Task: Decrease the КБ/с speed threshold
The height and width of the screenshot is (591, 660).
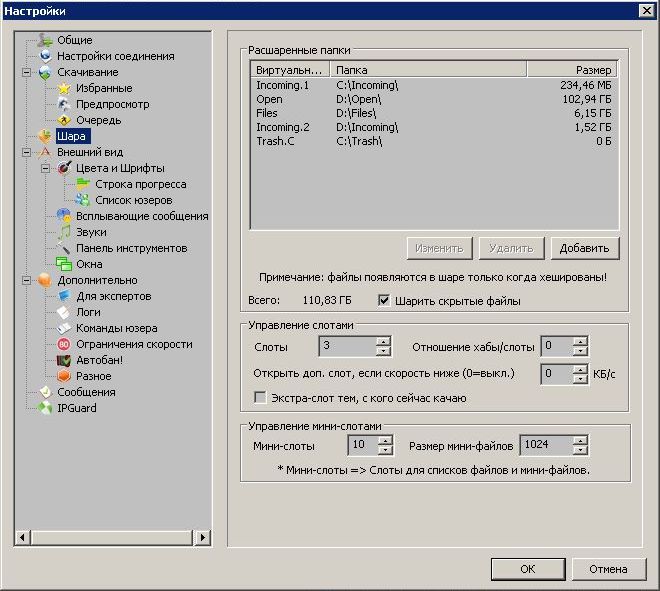Action: tap(580, 378)
